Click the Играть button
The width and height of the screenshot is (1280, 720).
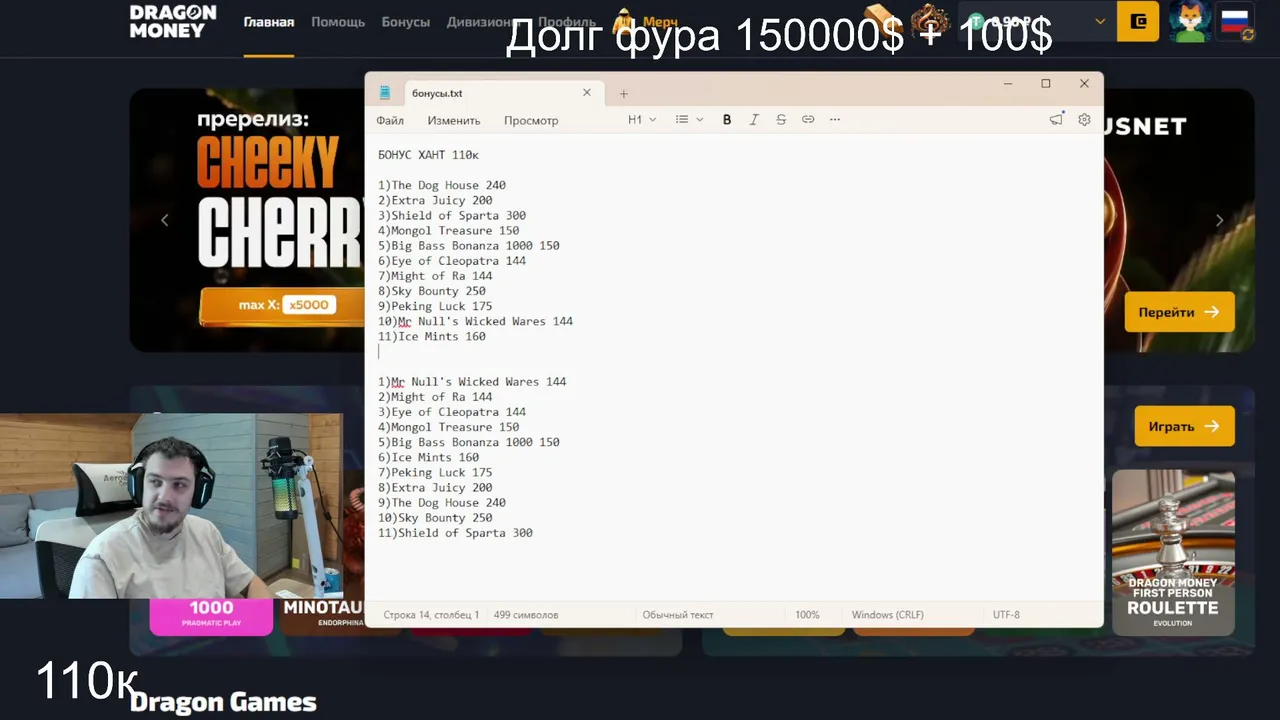coord(1184,426)
